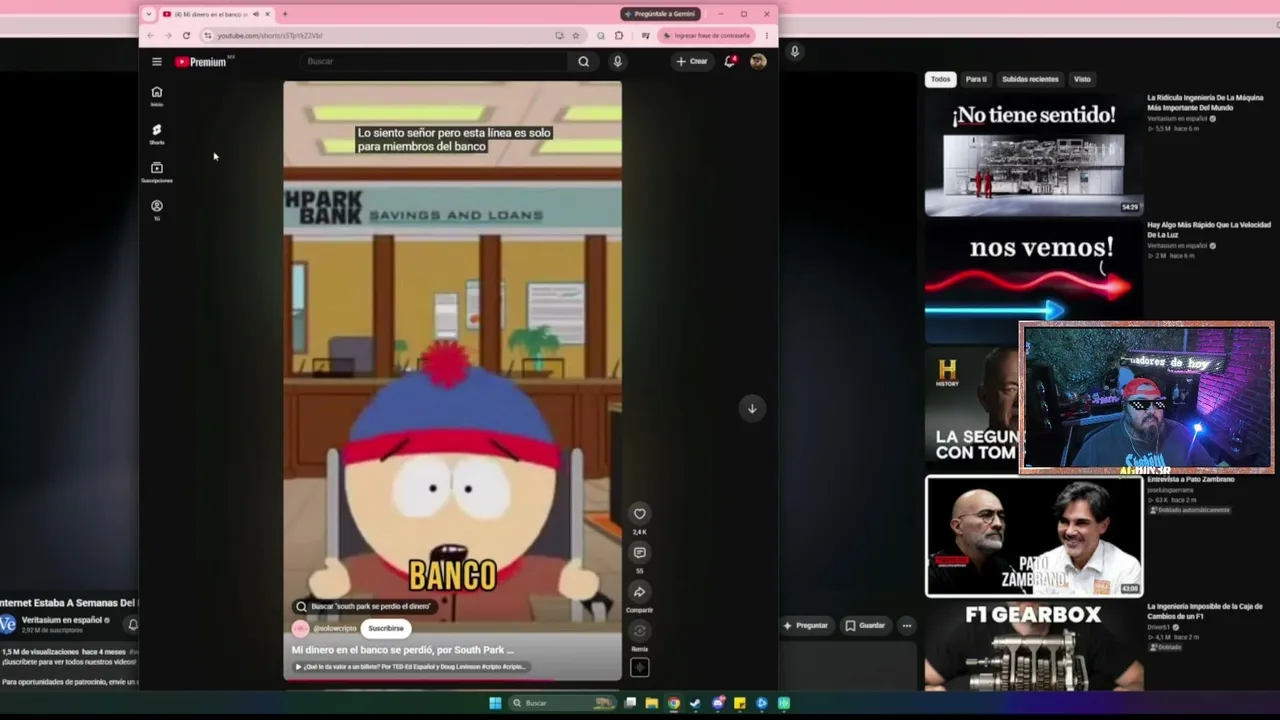Select the Visto filter chip
Screen dimensions: 1280x720
(x=1082, y=79)
